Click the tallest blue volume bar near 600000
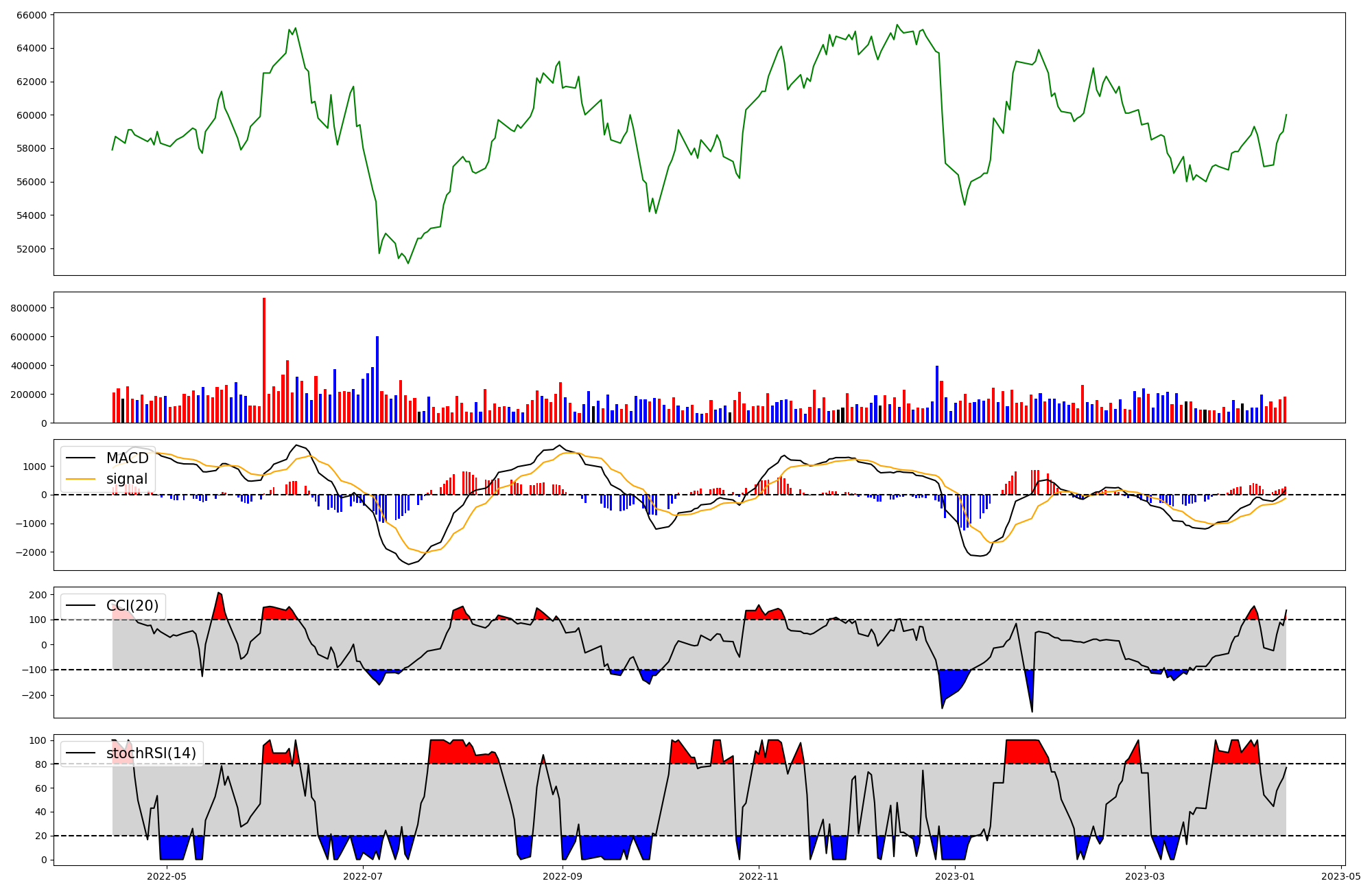 pyautogui.click(x=377, y=379)
